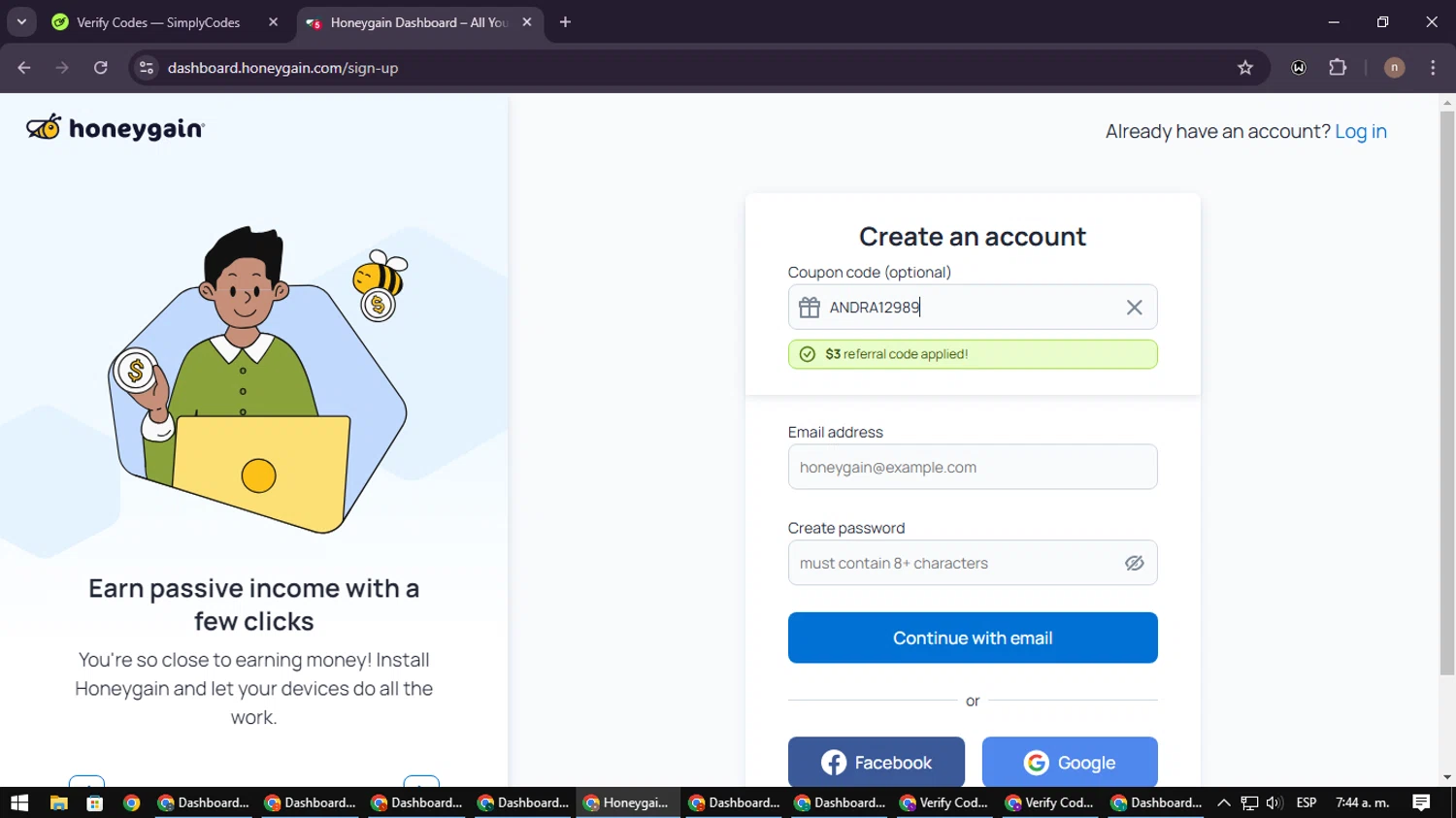
Task: Focus the address bar URL
Action: tap(282, 68)
